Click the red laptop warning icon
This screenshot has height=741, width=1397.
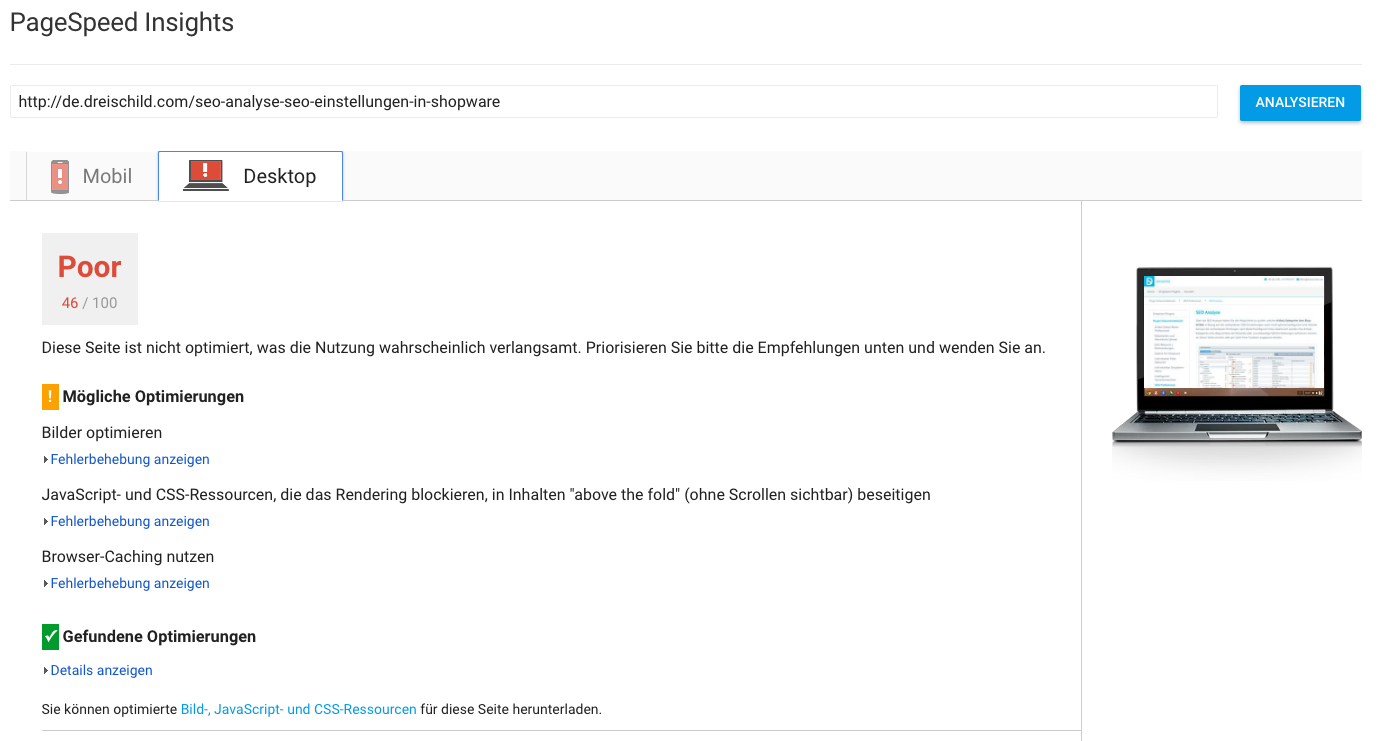click(x=205, y=175)
